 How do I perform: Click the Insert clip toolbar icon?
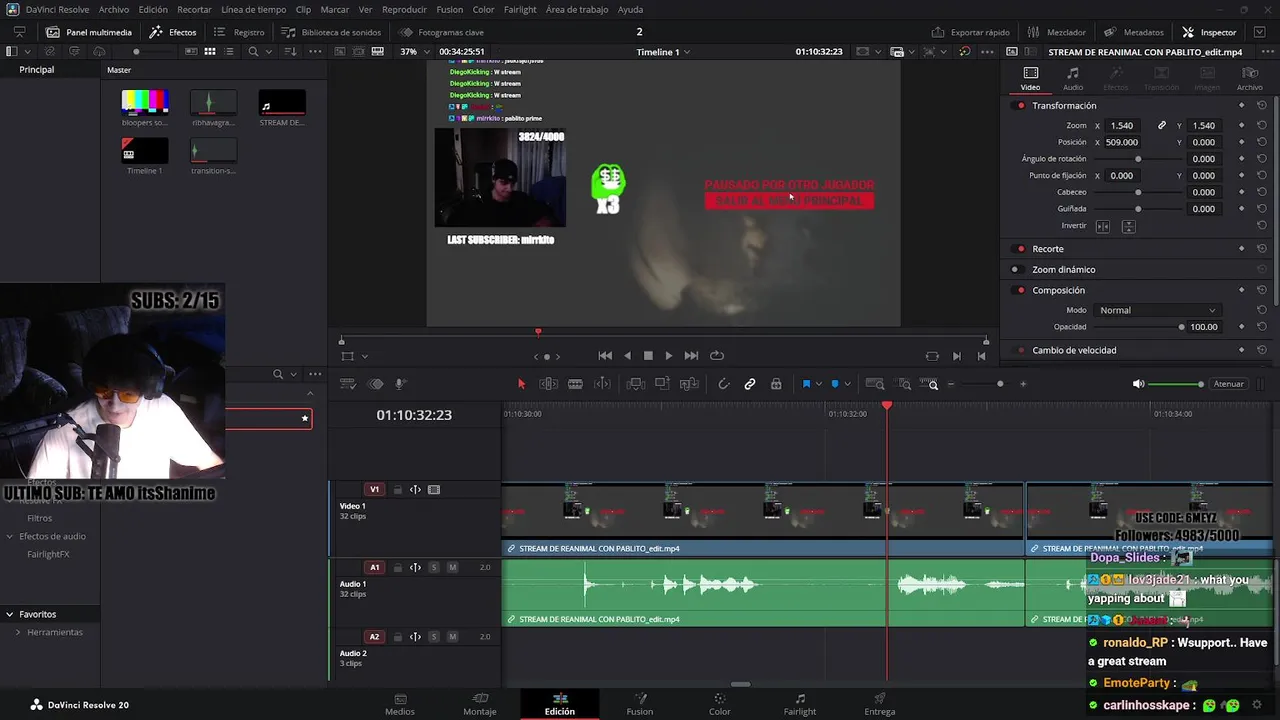pyautogui.click(x=635, y=384)
